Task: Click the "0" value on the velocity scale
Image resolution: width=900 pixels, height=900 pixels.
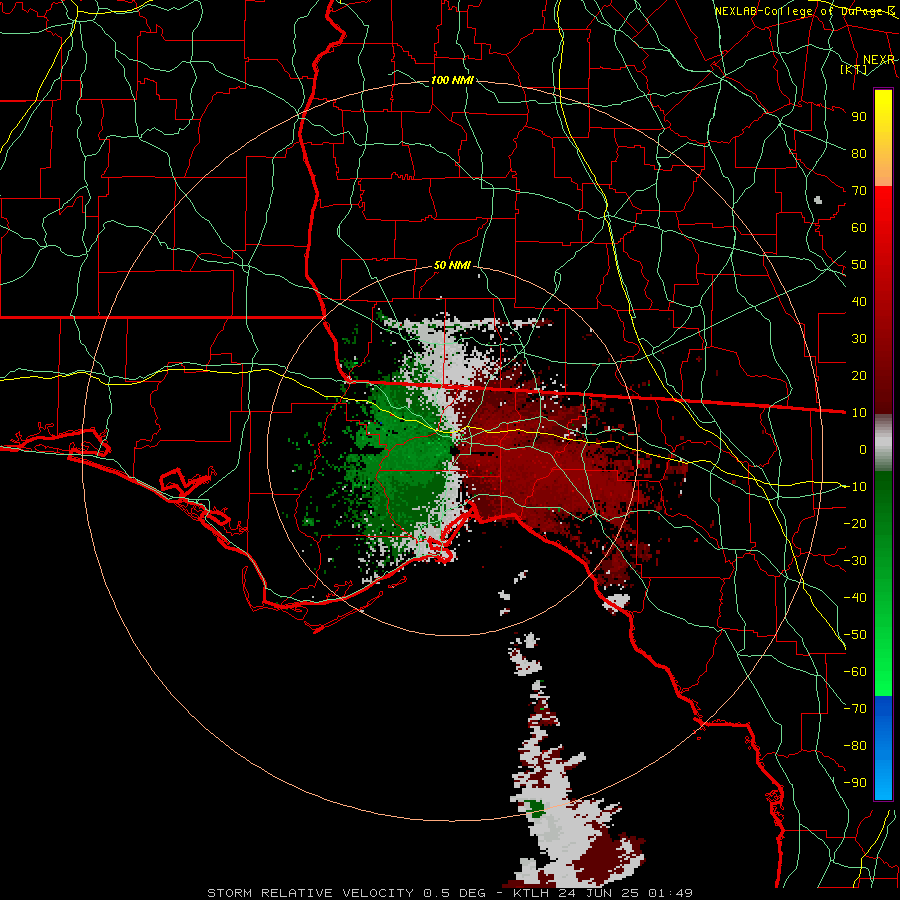Action: [863, 450]
